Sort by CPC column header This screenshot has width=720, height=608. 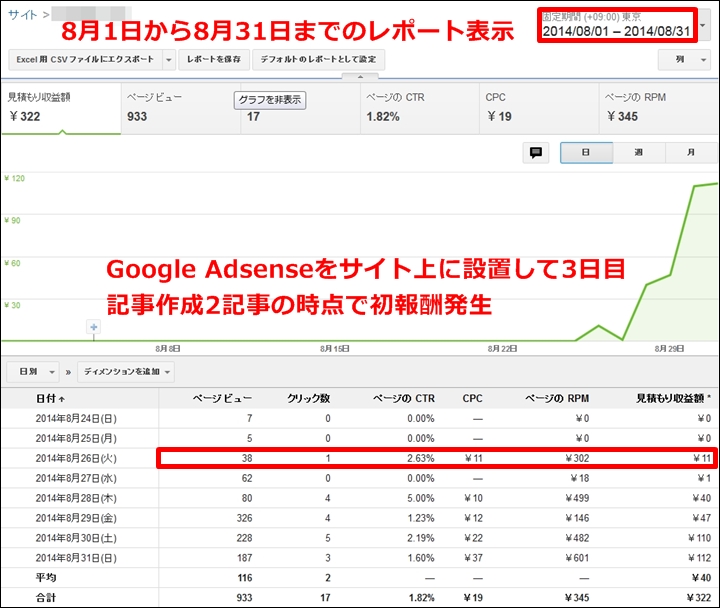coord(472,399)
